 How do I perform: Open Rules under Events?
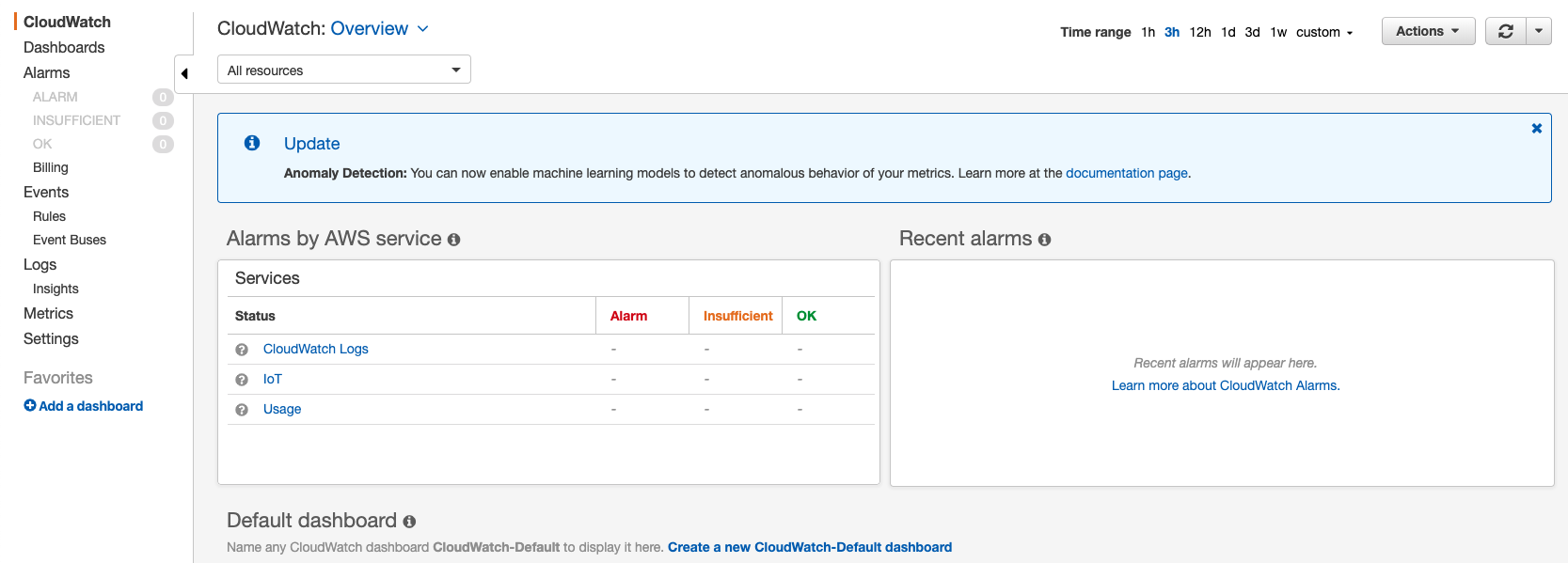tap(50, 216)
